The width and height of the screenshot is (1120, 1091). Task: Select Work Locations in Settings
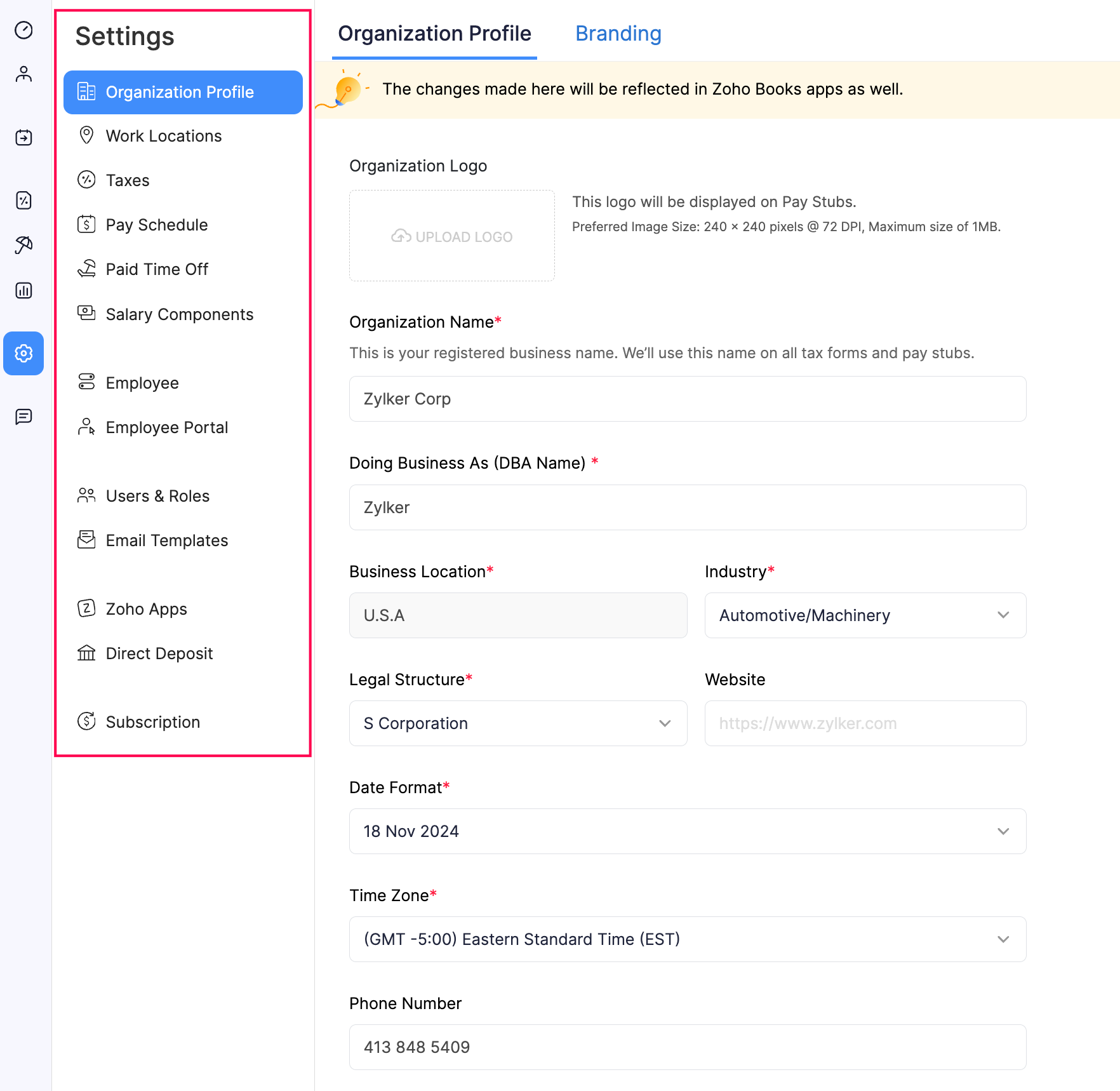coord(164,135)
